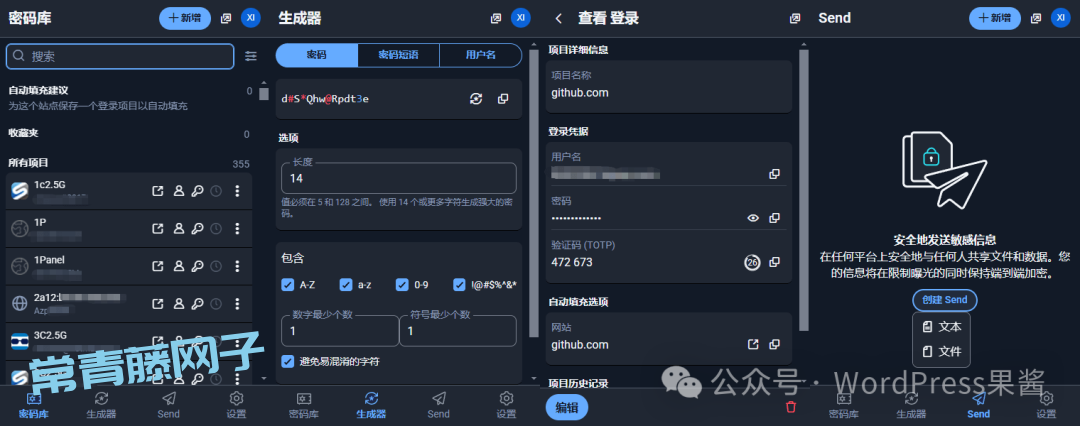Switch to 用户名 generator tab
1080x426 pixels.
(x=480, y=55)
